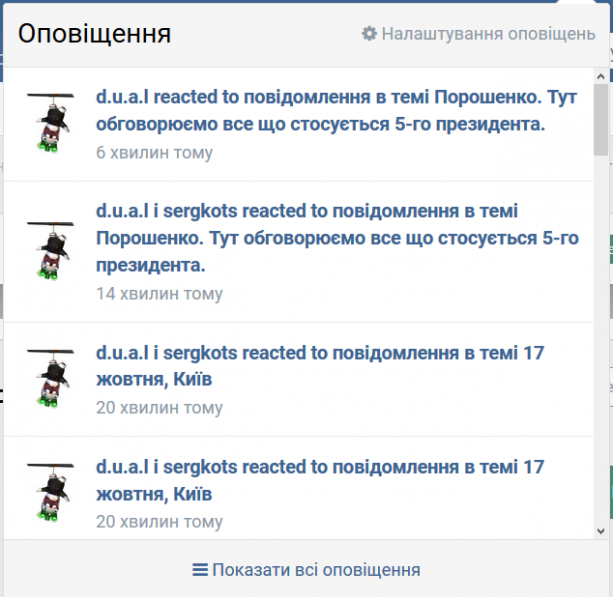Click the last notification's 20 хвилин тому timestamp
Viewport: 613px width, 600px height.
click(x=160, y=521)
